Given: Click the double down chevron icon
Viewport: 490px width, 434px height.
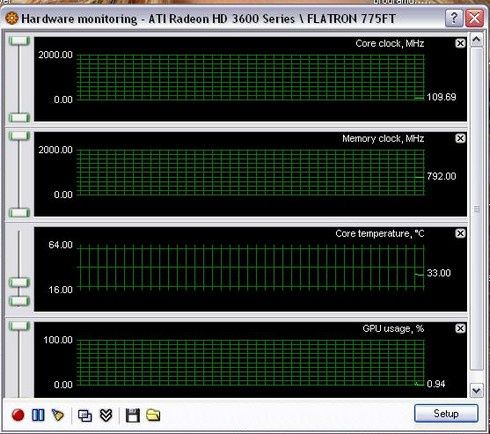Looking at the screenshot, I should [106, 415].
